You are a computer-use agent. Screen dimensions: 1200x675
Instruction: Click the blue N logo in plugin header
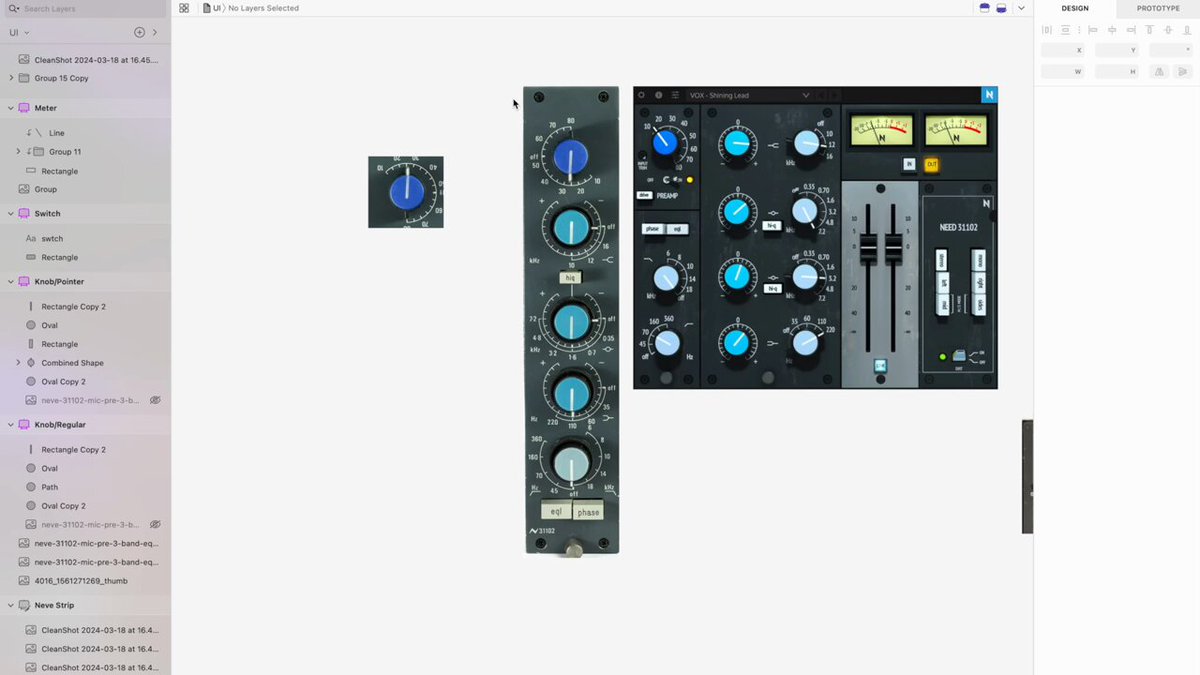[989, 95]
